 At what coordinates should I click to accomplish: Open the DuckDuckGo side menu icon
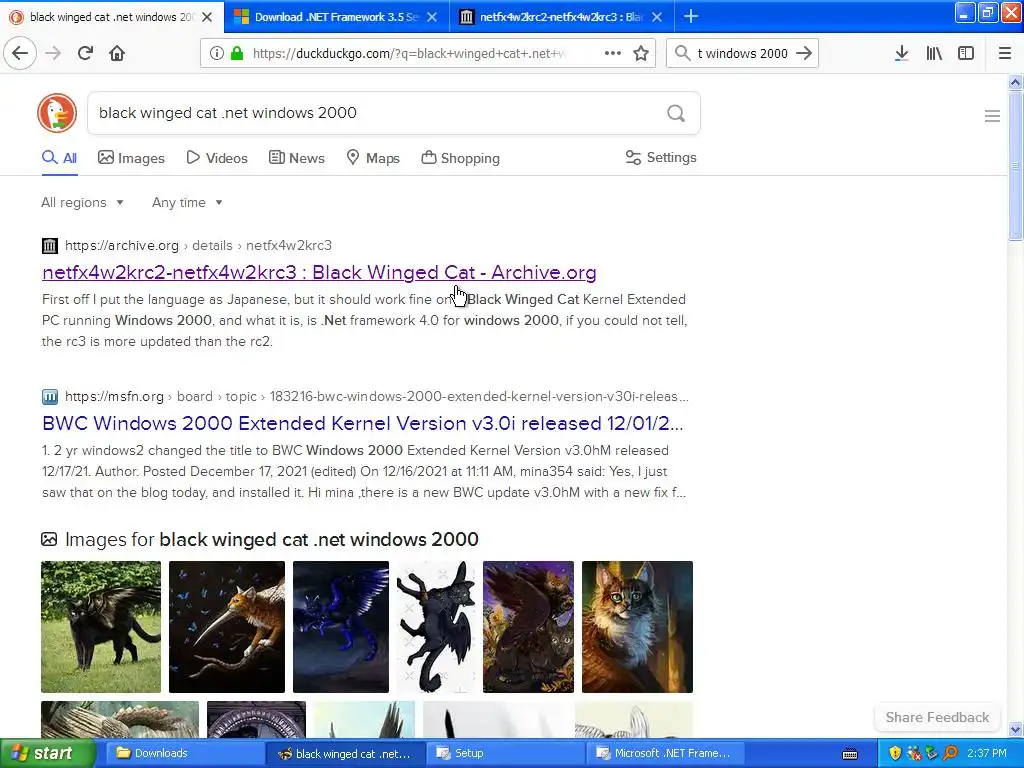tap(992, 116)
